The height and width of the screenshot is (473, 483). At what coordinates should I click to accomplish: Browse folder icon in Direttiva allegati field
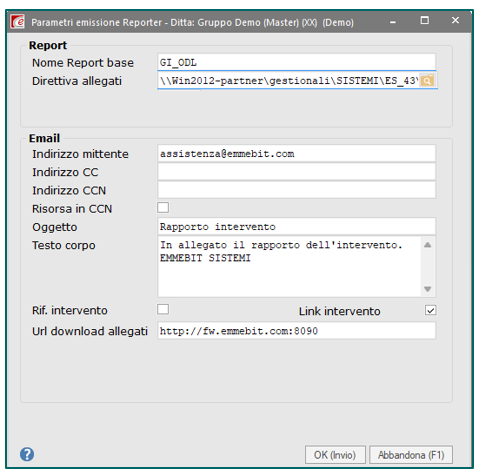pyautogui.click(x=427, y=81)
